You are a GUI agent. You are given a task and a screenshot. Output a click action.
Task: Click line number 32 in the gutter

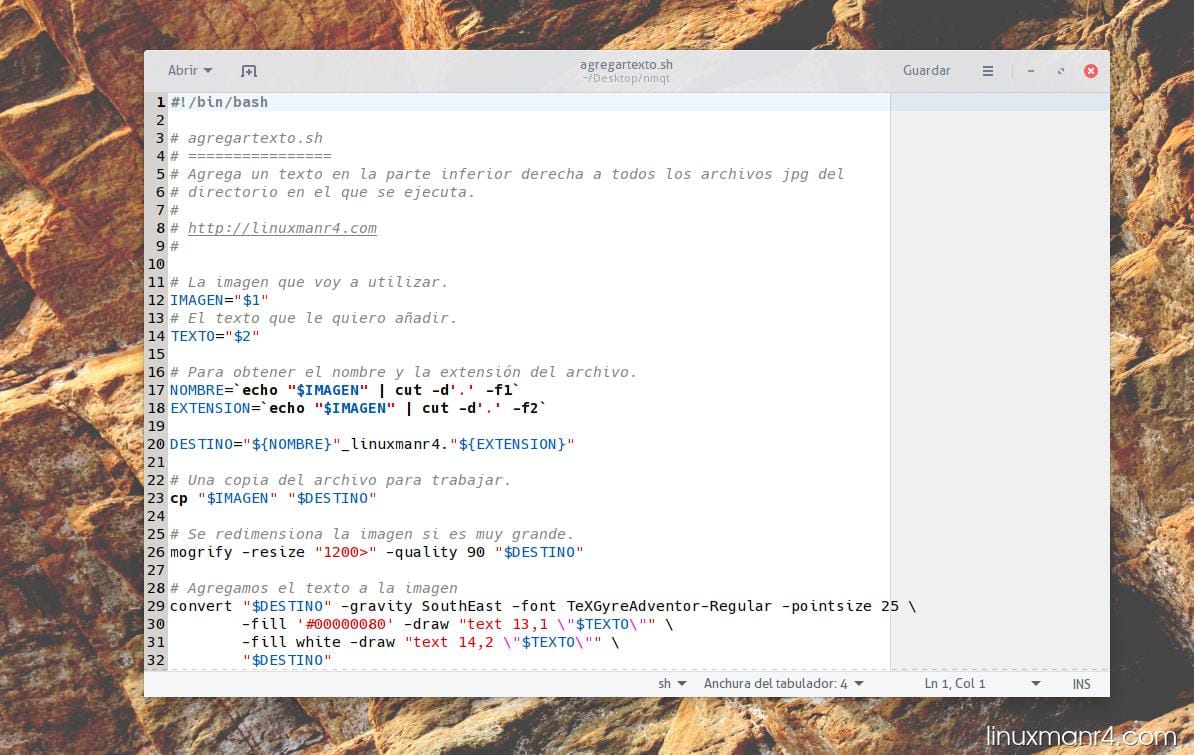point(156,661)
